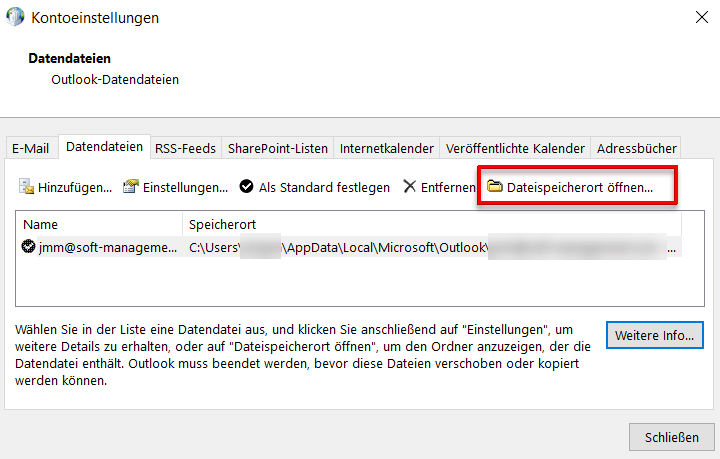
Task: Select the Datendateien tab
Action: [105, 147]
